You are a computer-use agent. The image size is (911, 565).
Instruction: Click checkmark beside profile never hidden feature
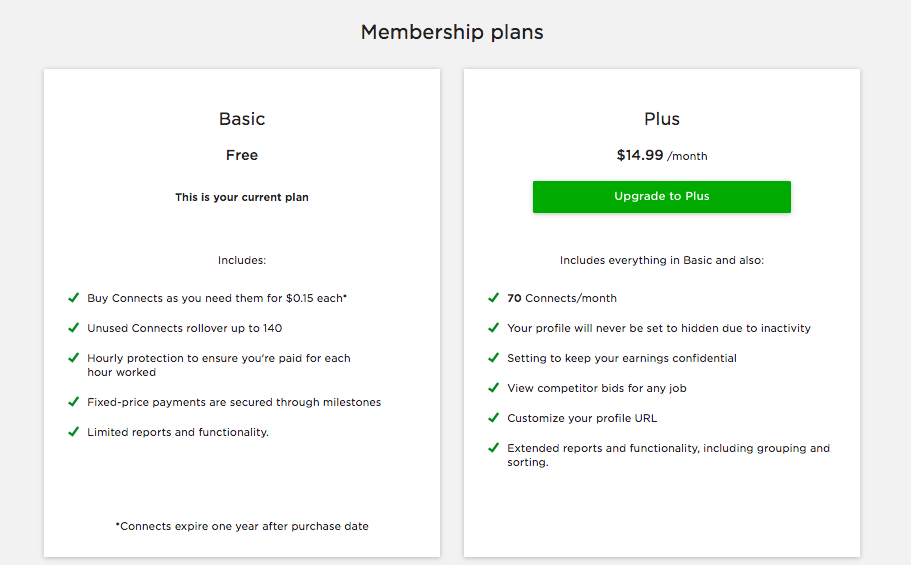click(493, 328)
